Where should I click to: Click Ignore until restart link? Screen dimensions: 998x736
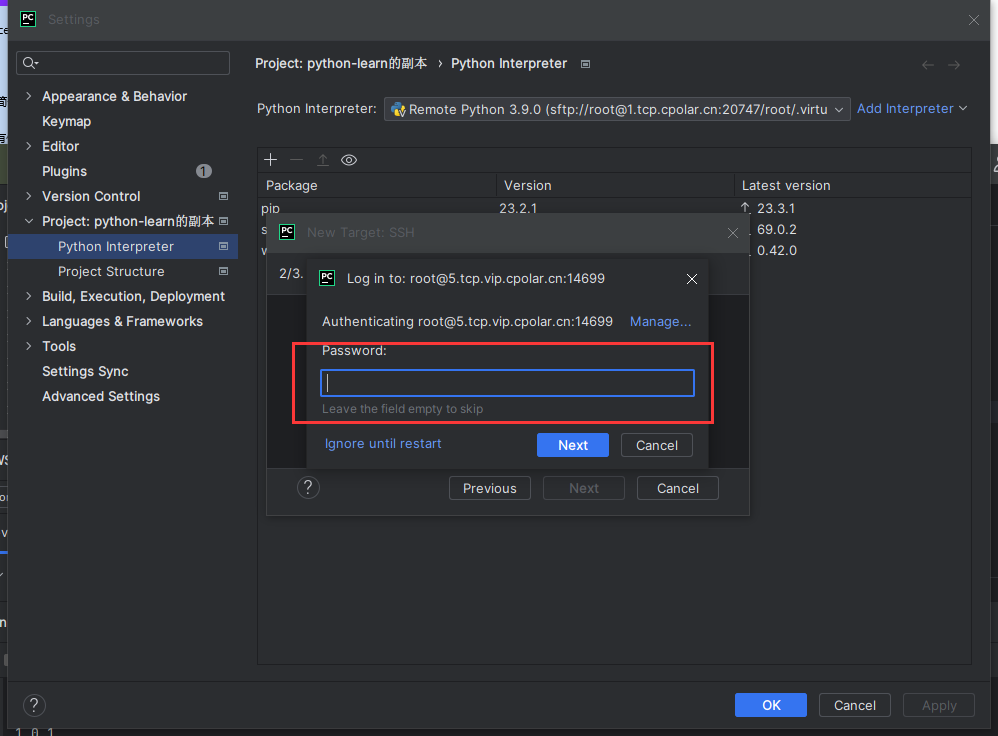click(383, 443)
